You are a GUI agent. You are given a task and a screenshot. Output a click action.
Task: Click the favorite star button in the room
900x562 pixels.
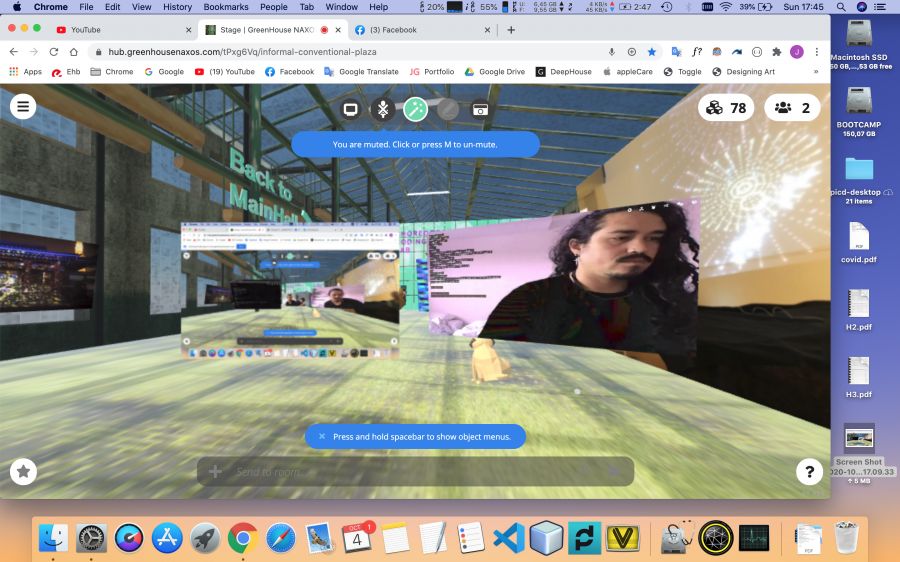[x=24, y=472]
